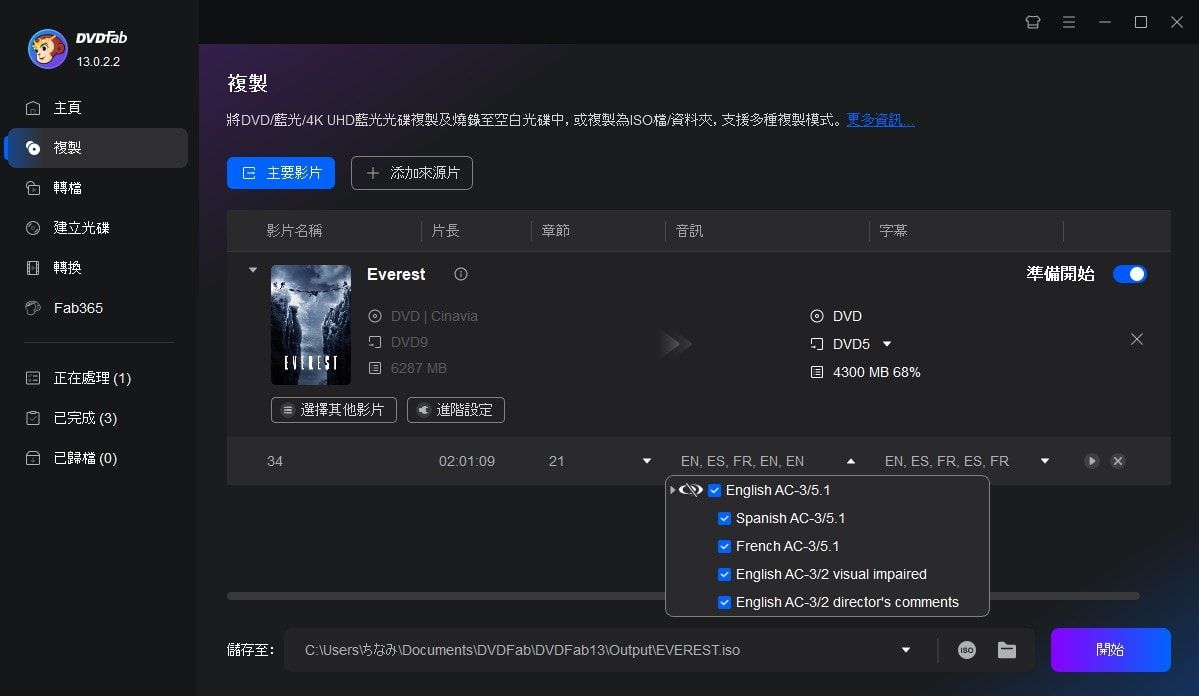The image size is (1199, 696).
Task: Uncheck English AC-3/2 director's comments track
Action: [x=724, y=603]
